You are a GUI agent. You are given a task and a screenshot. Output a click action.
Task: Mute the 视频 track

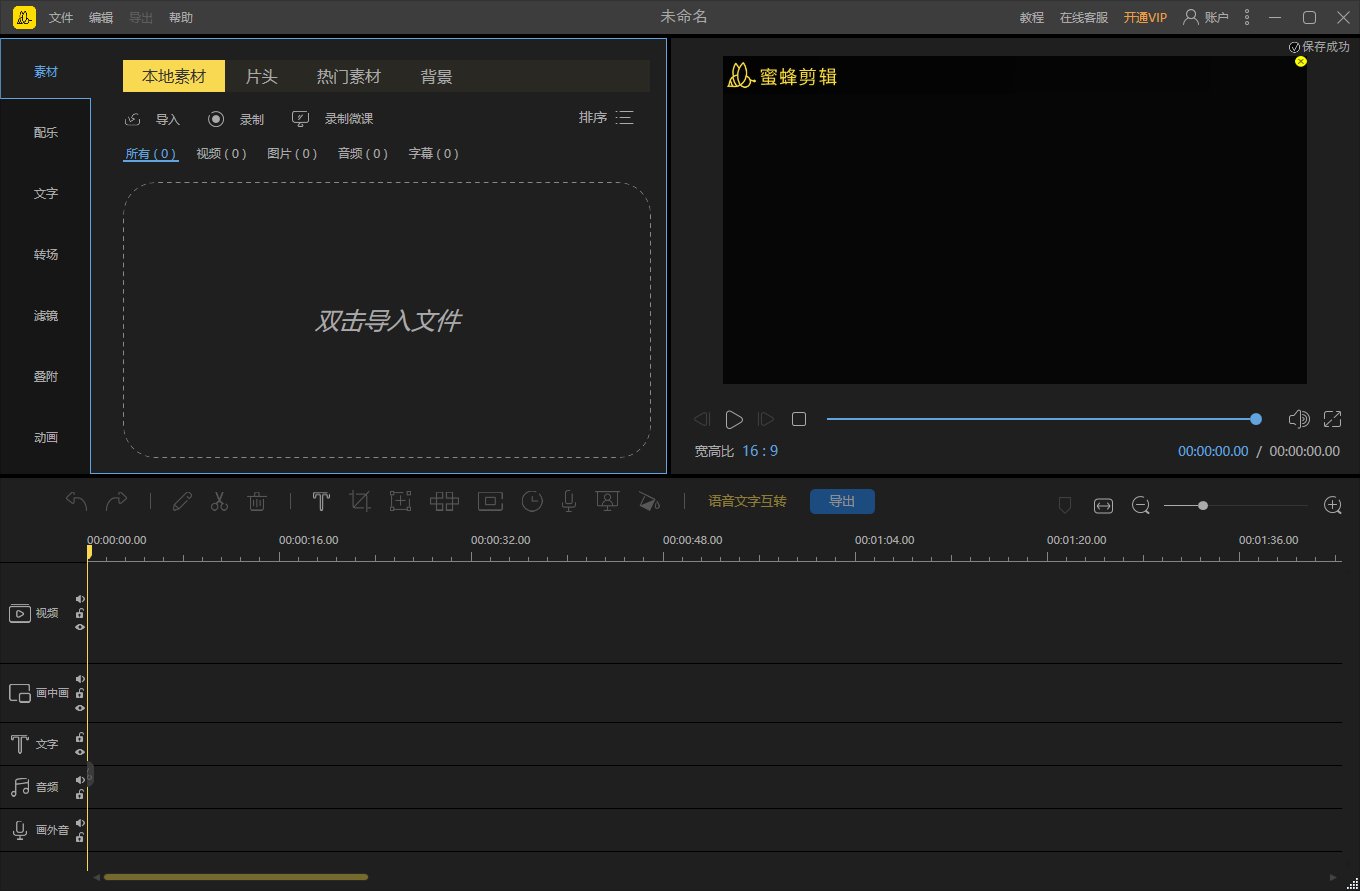point(79,598)
